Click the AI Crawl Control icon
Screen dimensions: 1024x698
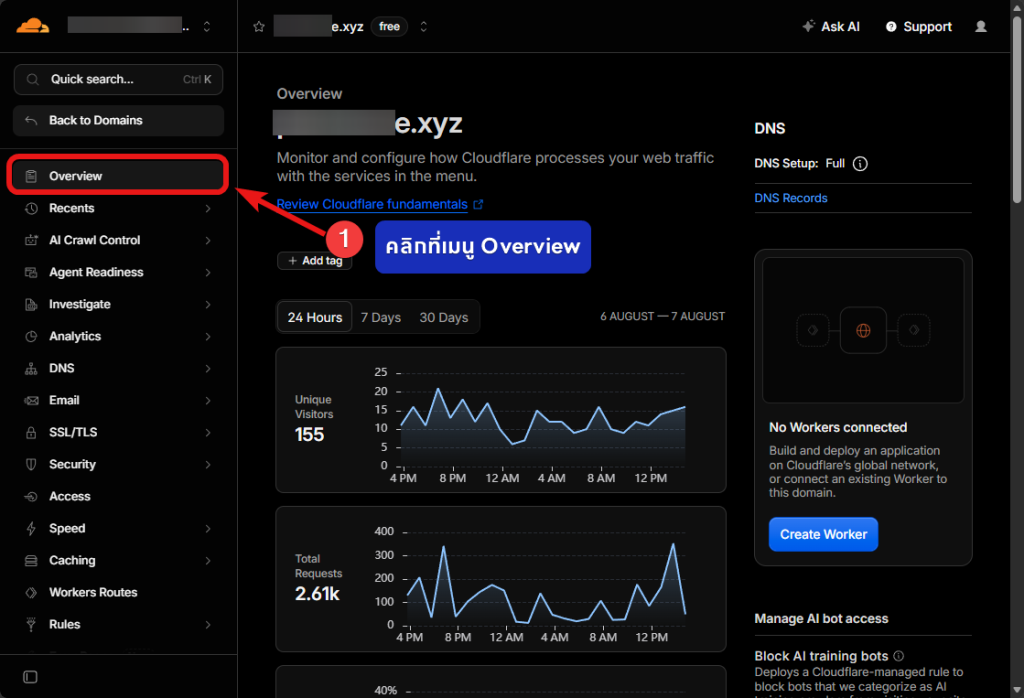point(31,240)
